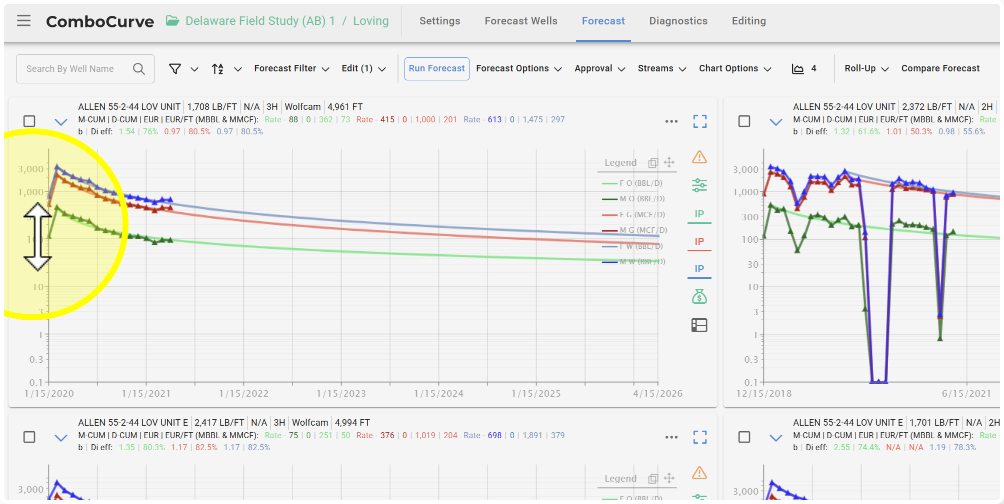Screen dimensions: 1004x504
Task: Select checkbox for ALLEN 2,372 LB/FT well
Action: [744, 121]
